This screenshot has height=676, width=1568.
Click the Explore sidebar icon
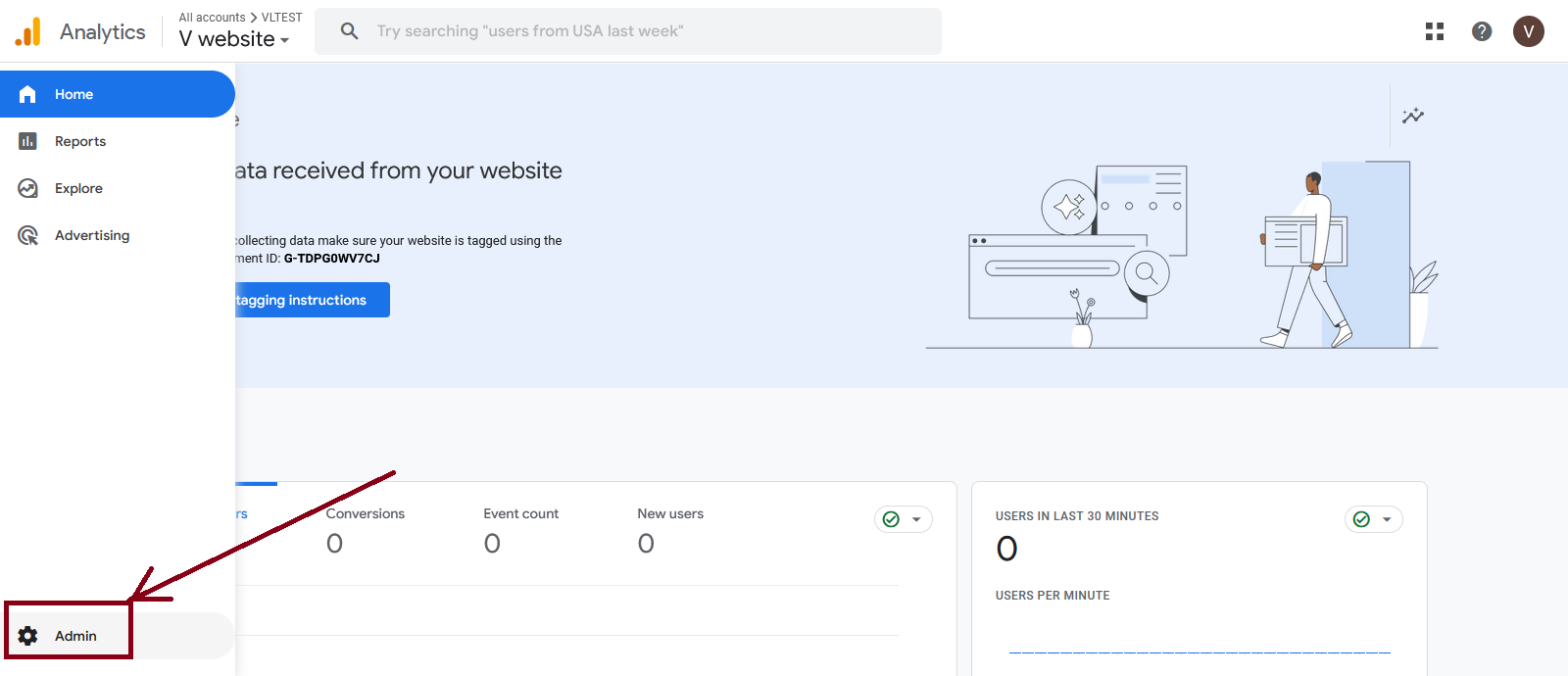pyautogui.click(x=27, y=188)
